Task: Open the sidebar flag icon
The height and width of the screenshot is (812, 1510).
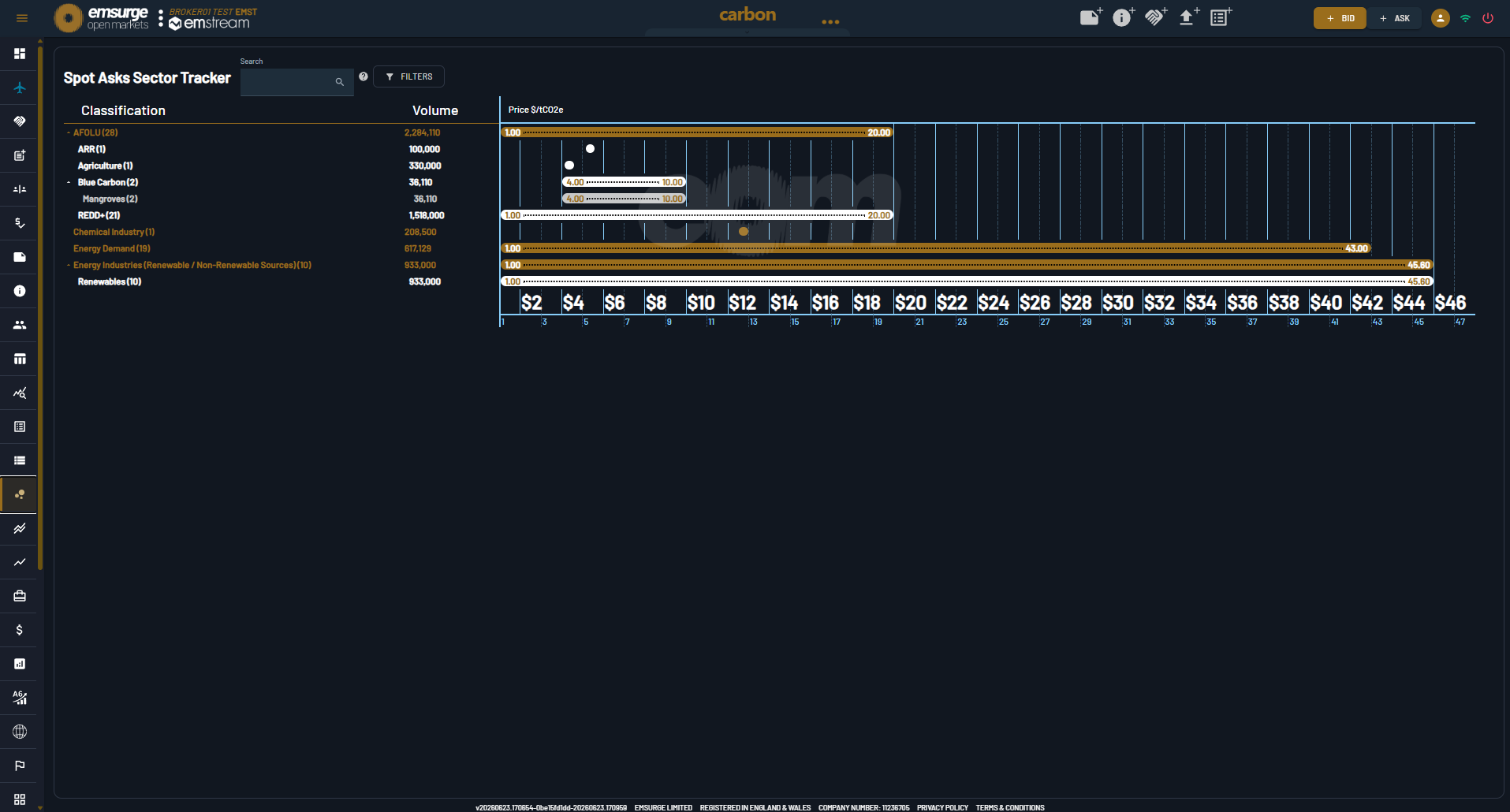Action: [x=20, y=765]
